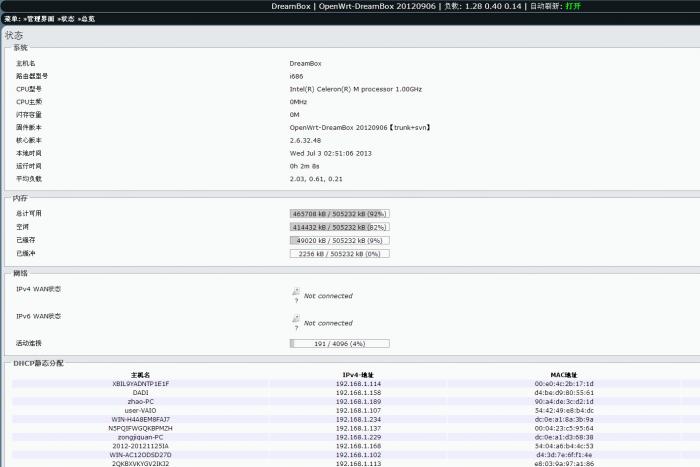This screenshot has height=467, width=700.
Task: Select the 状态 breadcrumb menu item
Action: coord(69,19)
